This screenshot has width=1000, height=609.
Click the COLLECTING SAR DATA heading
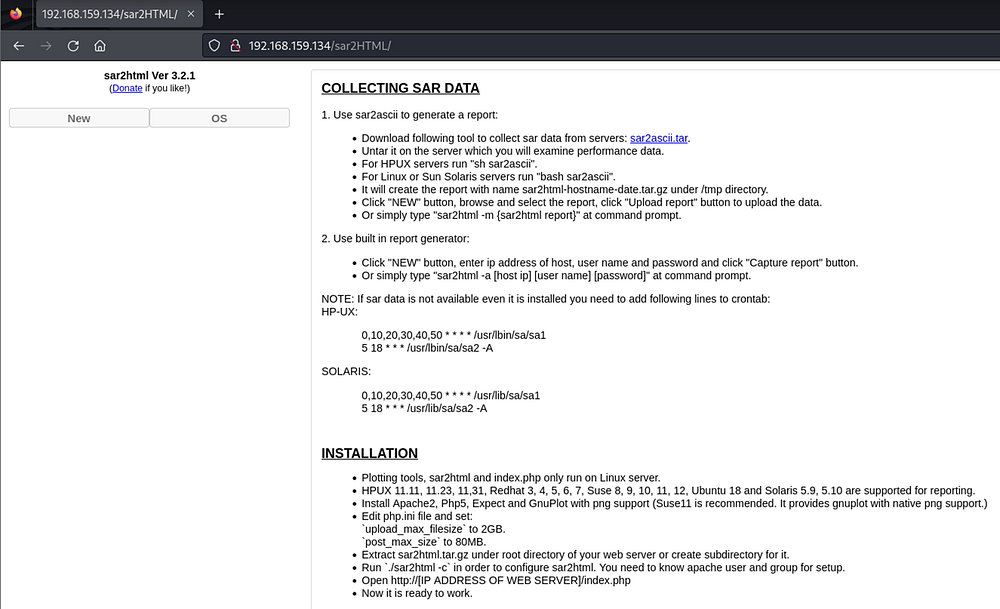pyautogui.click(x=400, y=88)
